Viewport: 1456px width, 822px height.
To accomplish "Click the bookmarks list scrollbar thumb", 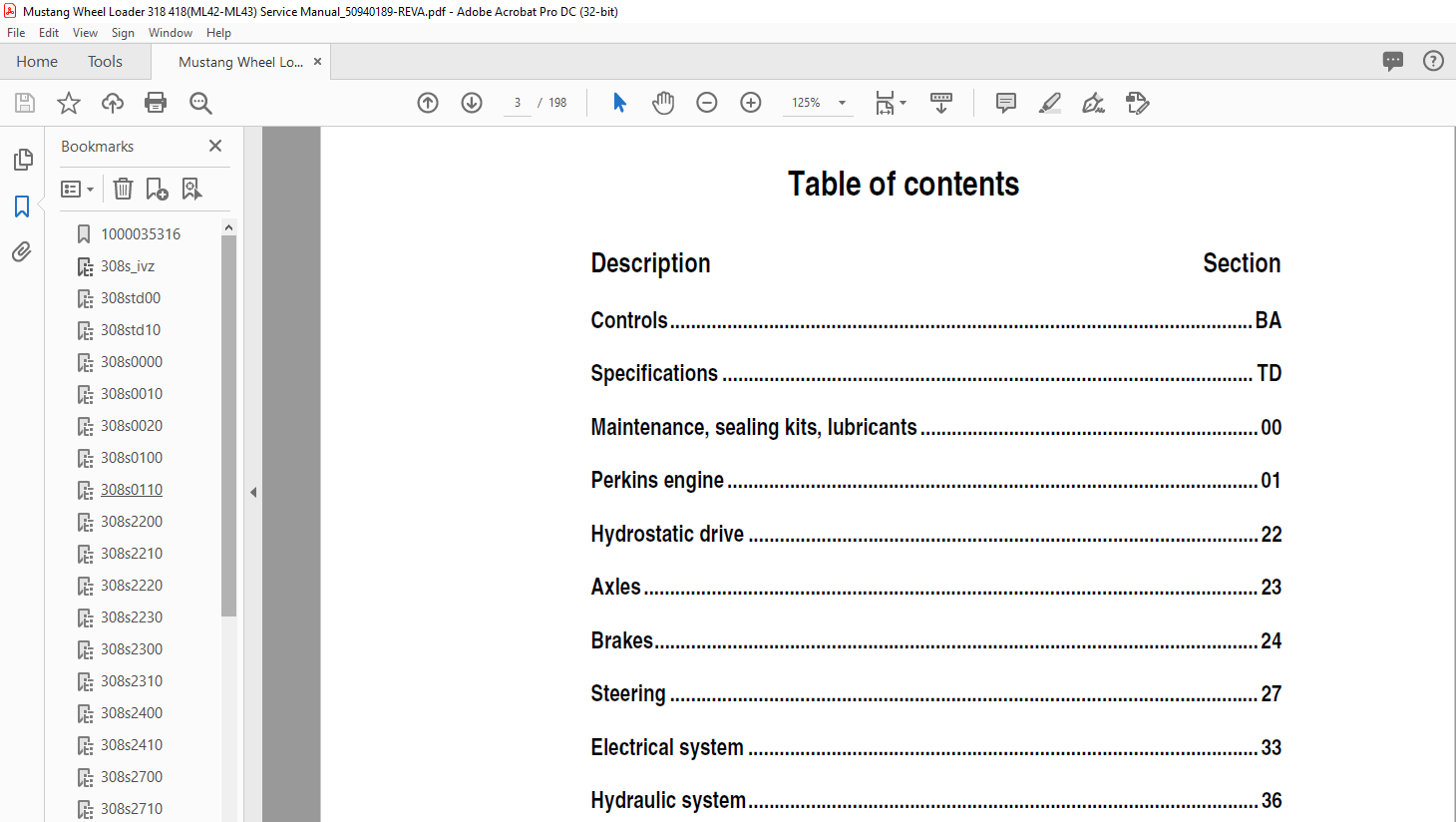I will 228,426.
